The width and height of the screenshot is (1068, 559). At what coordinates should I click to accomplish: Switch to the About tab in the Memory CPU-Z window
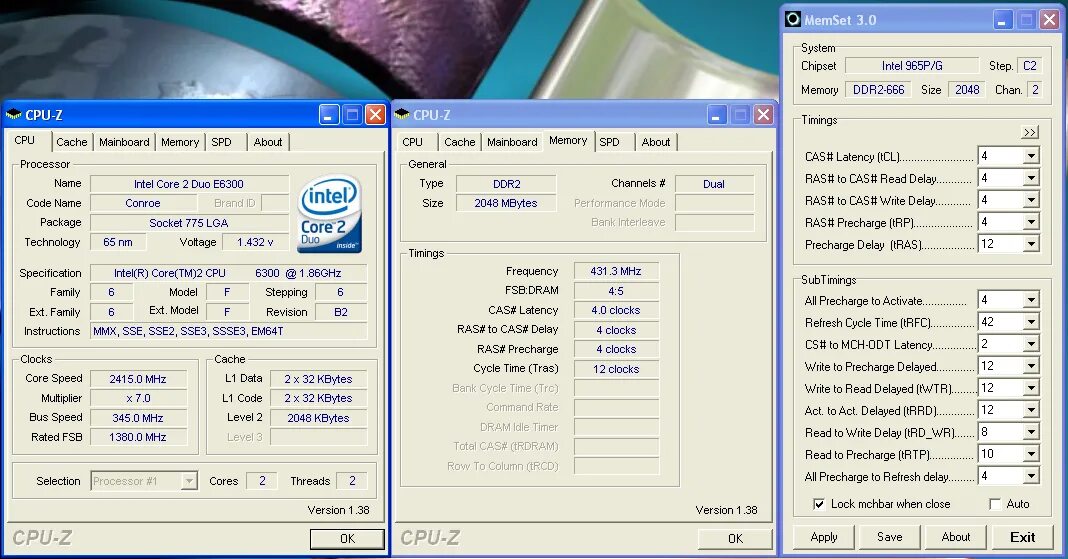click(656, 142)
